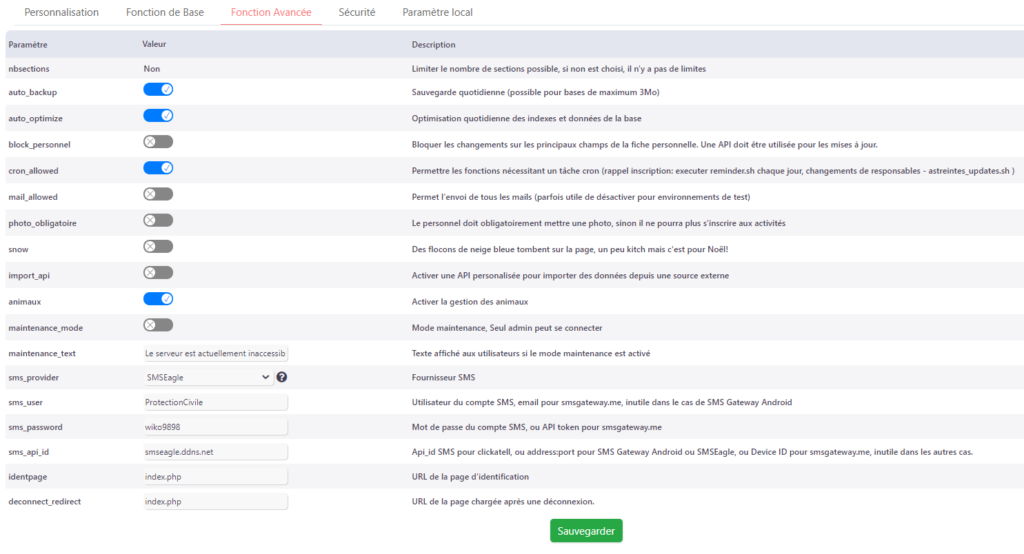Click the 'URL de la page chargée après' description
This screenshot has width=1024, height=554.
click(503, 502)
